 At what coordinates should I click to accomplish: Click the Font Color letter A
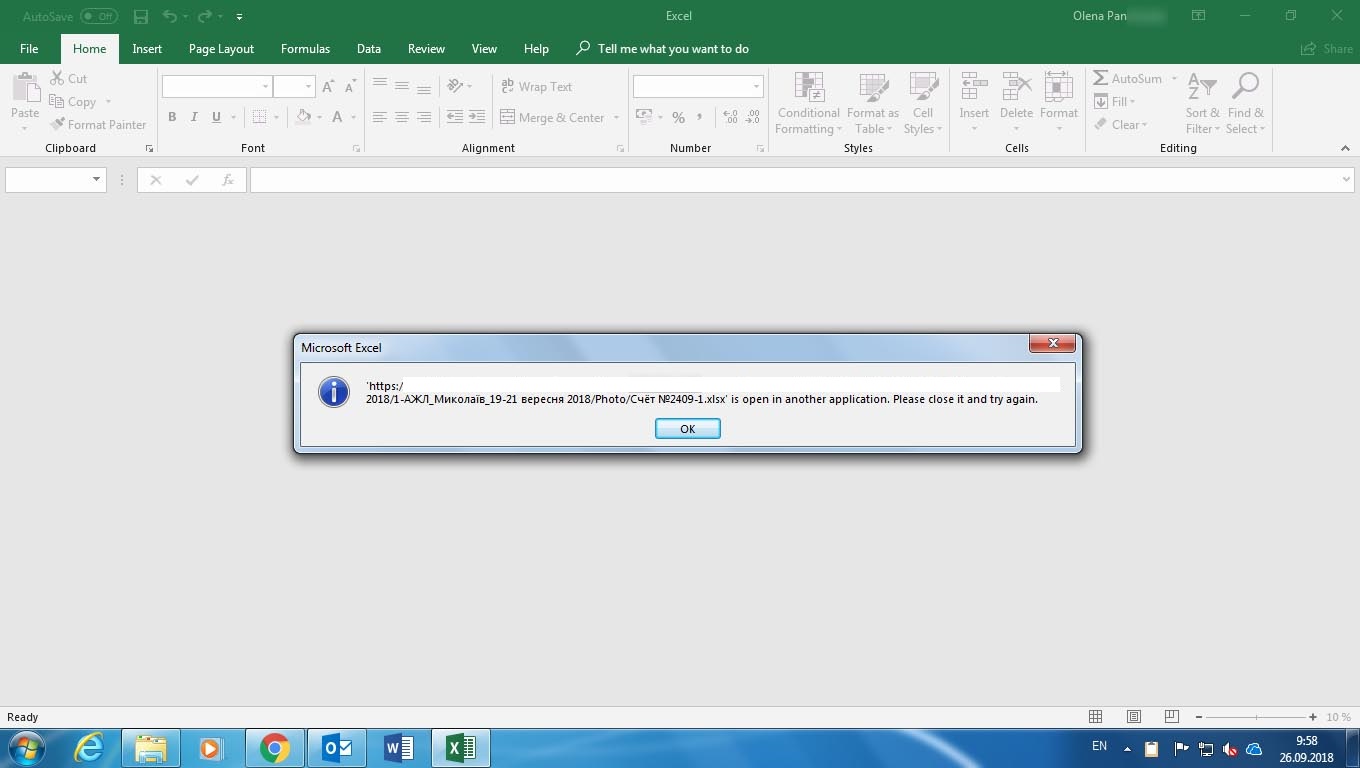pyautogui.click(x=337, y=117)
